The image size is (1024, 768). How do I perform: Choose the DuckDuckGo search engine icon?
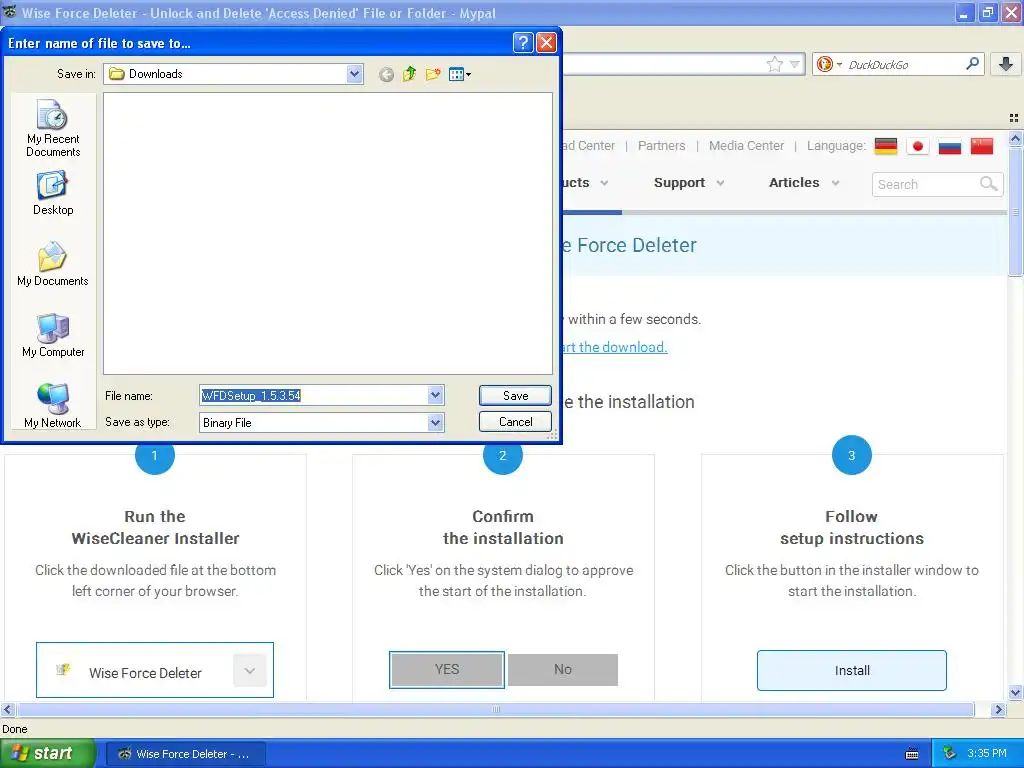click(825, 64)
